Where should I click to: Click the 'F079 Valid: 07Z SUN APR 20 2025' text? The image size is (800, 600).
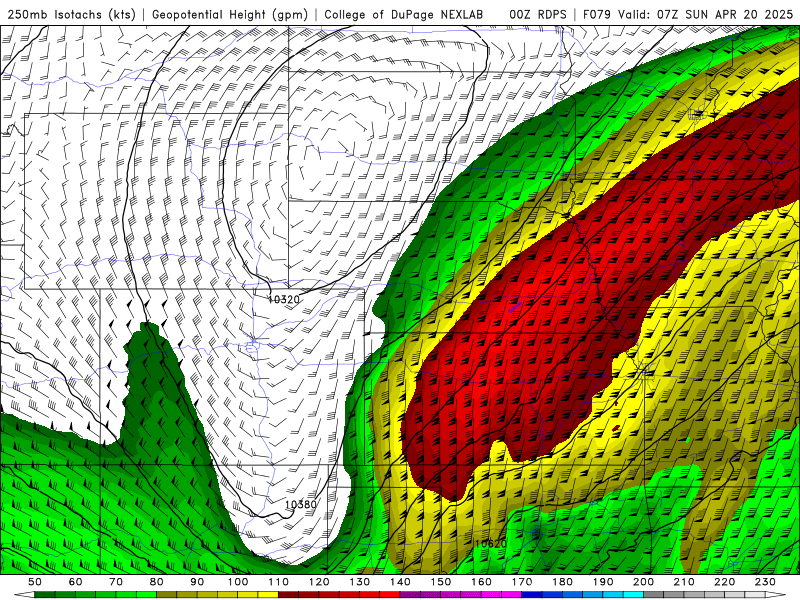[688, 14]
